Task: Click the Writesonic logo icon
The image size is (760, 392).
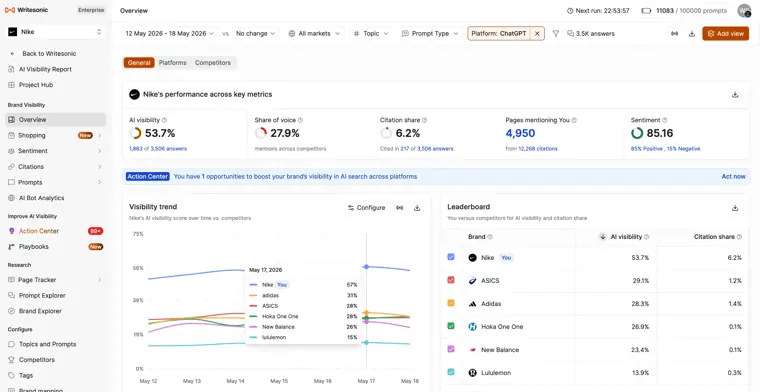Action: pyautogui.click(x=9, y=10)
